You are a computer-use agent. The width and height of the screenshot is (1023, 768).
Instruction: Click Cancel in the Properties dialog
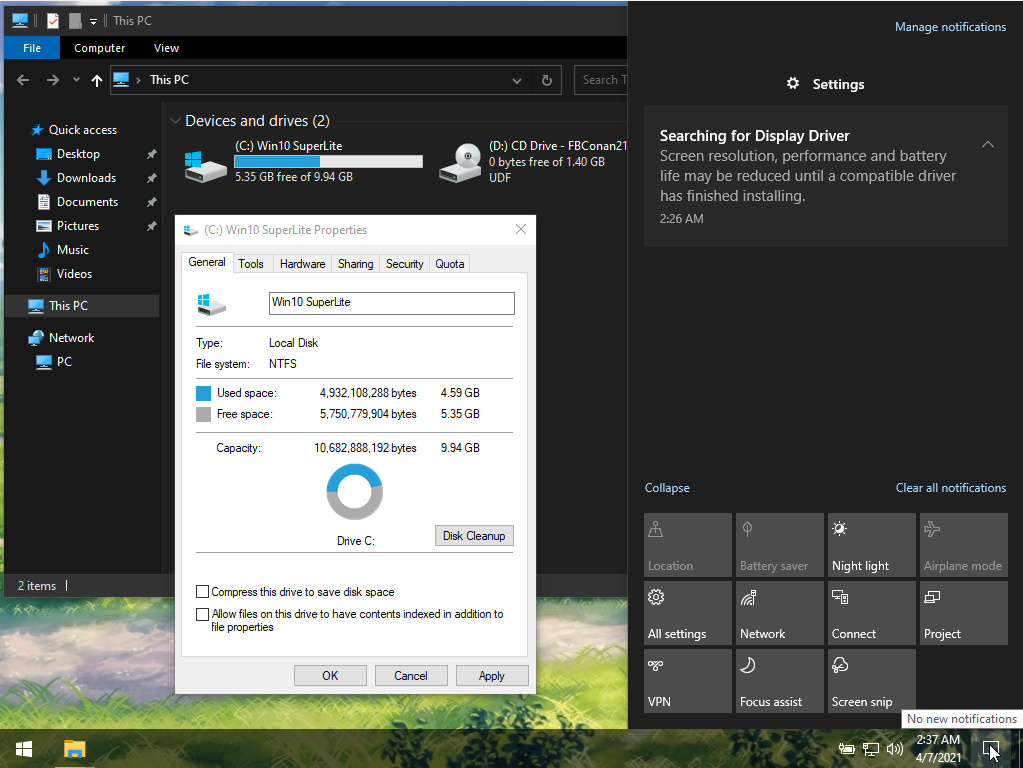pyautogui.click(x=411, y=676)
